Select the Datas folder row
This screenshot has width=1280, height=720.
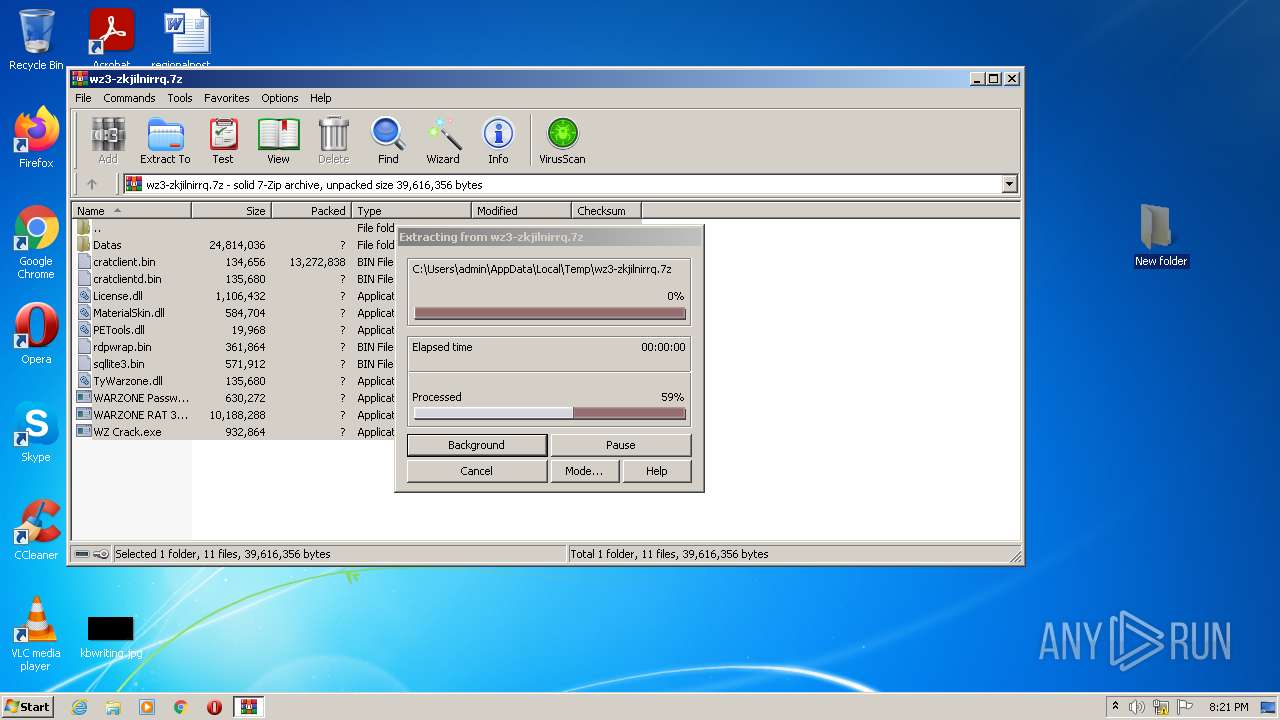235,245
